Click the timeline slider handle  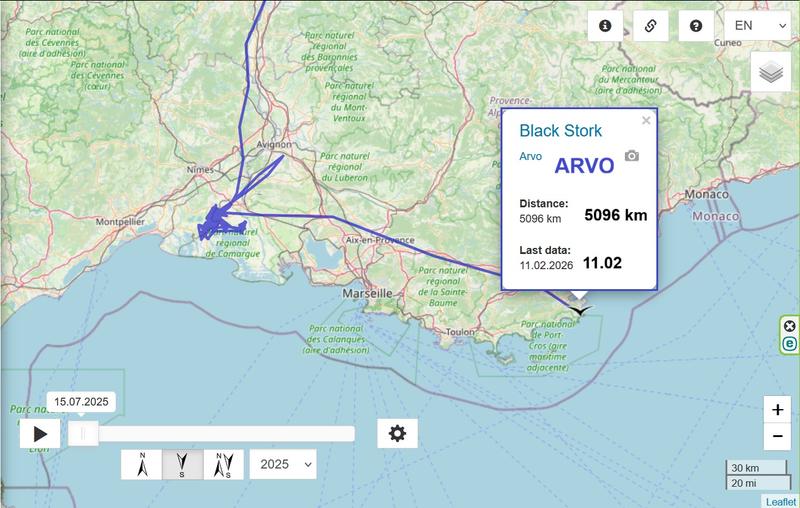pyautogui.click(x=83, y=434)
